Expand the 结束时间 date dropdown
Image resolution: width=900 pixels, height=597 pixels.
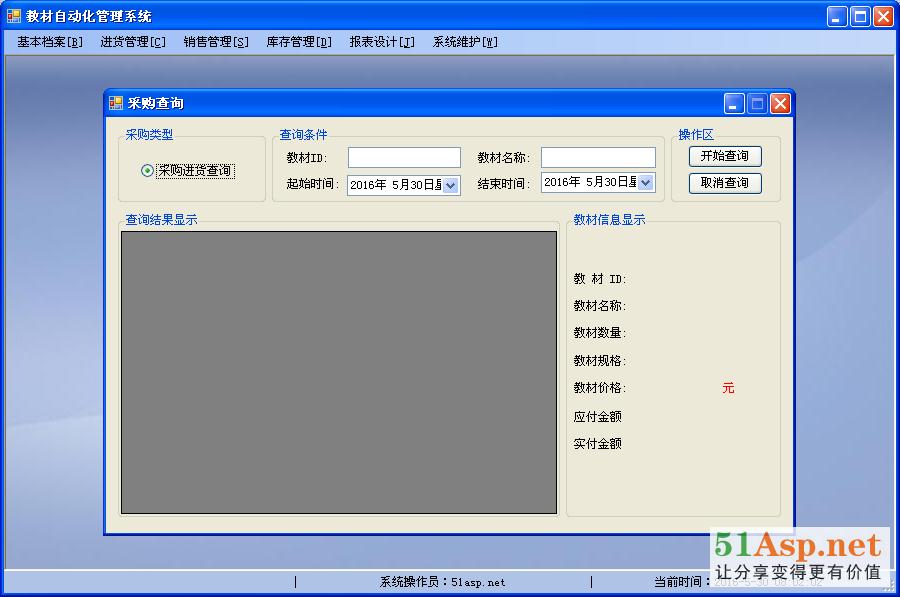point(645,182)
